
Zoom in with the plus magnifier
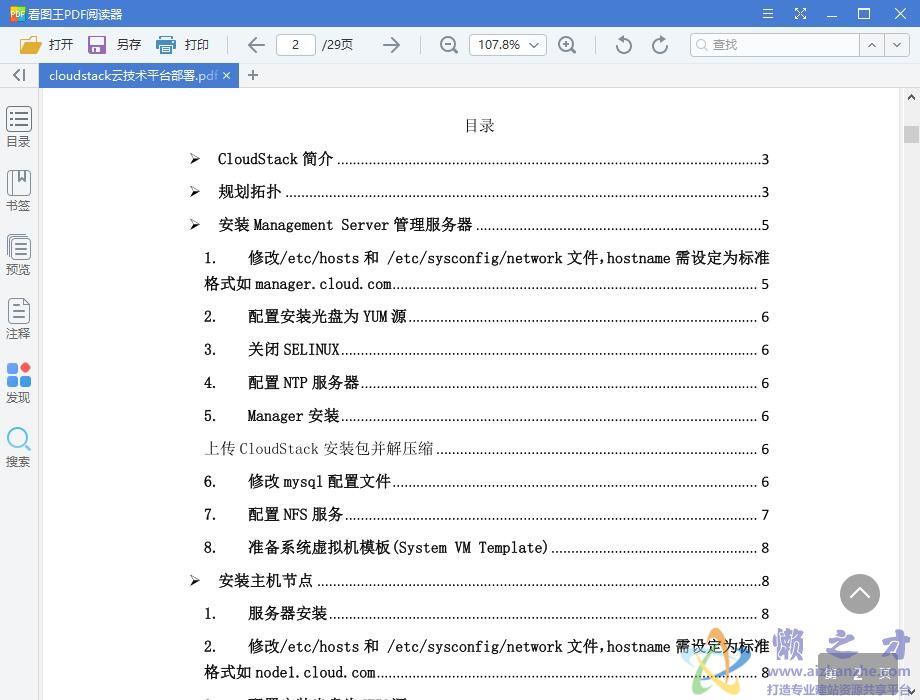point(567,45)
